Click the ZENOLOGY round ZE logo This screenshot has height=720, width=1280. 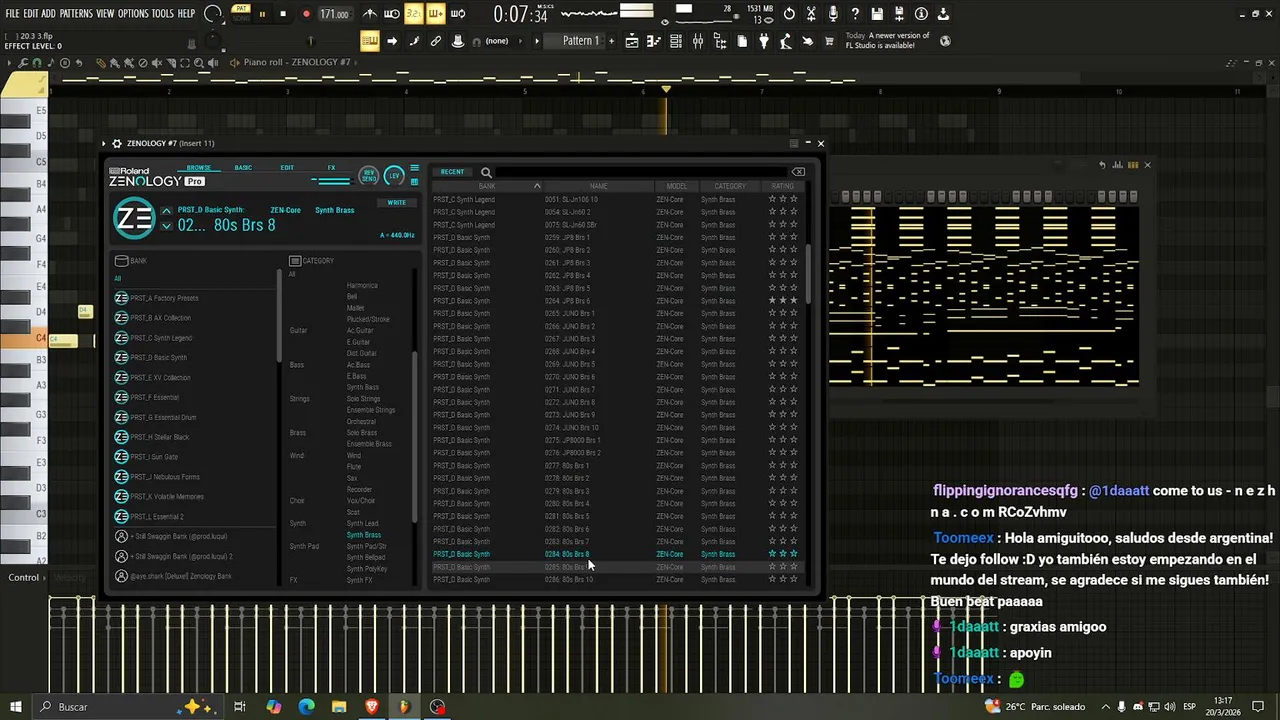133,219
